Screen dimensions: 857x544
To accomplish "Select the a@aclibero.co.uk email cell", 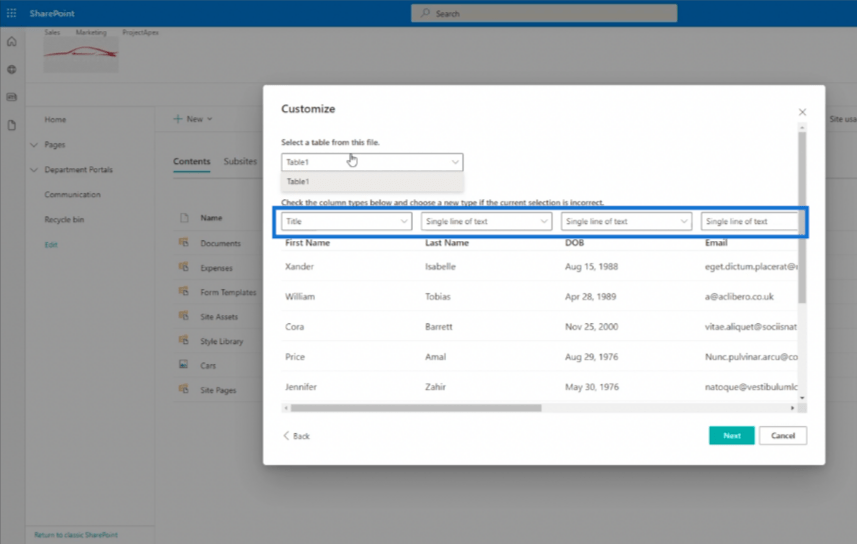I will coord(739,296).
